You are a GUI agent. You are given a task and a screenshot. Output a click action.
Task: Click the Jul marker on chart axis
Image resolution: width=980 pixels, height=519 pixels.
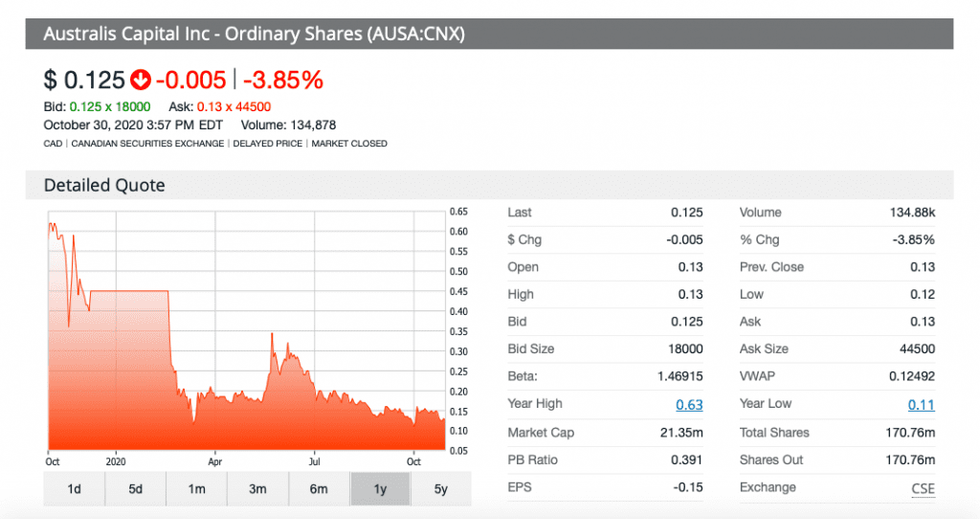point(316,462)
